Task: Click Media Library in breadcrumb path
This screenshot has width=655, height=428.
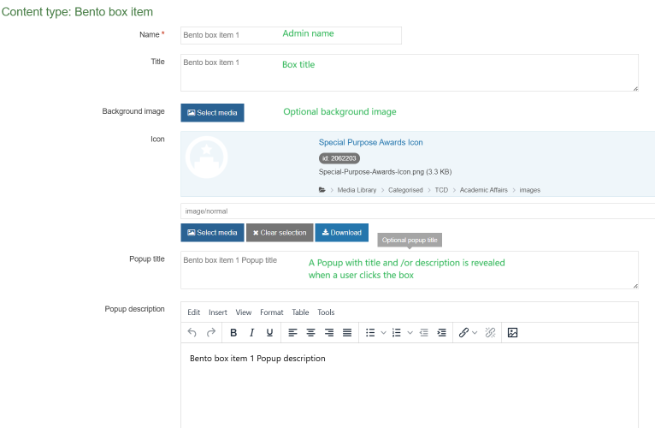Action: (x=357, y=190)
